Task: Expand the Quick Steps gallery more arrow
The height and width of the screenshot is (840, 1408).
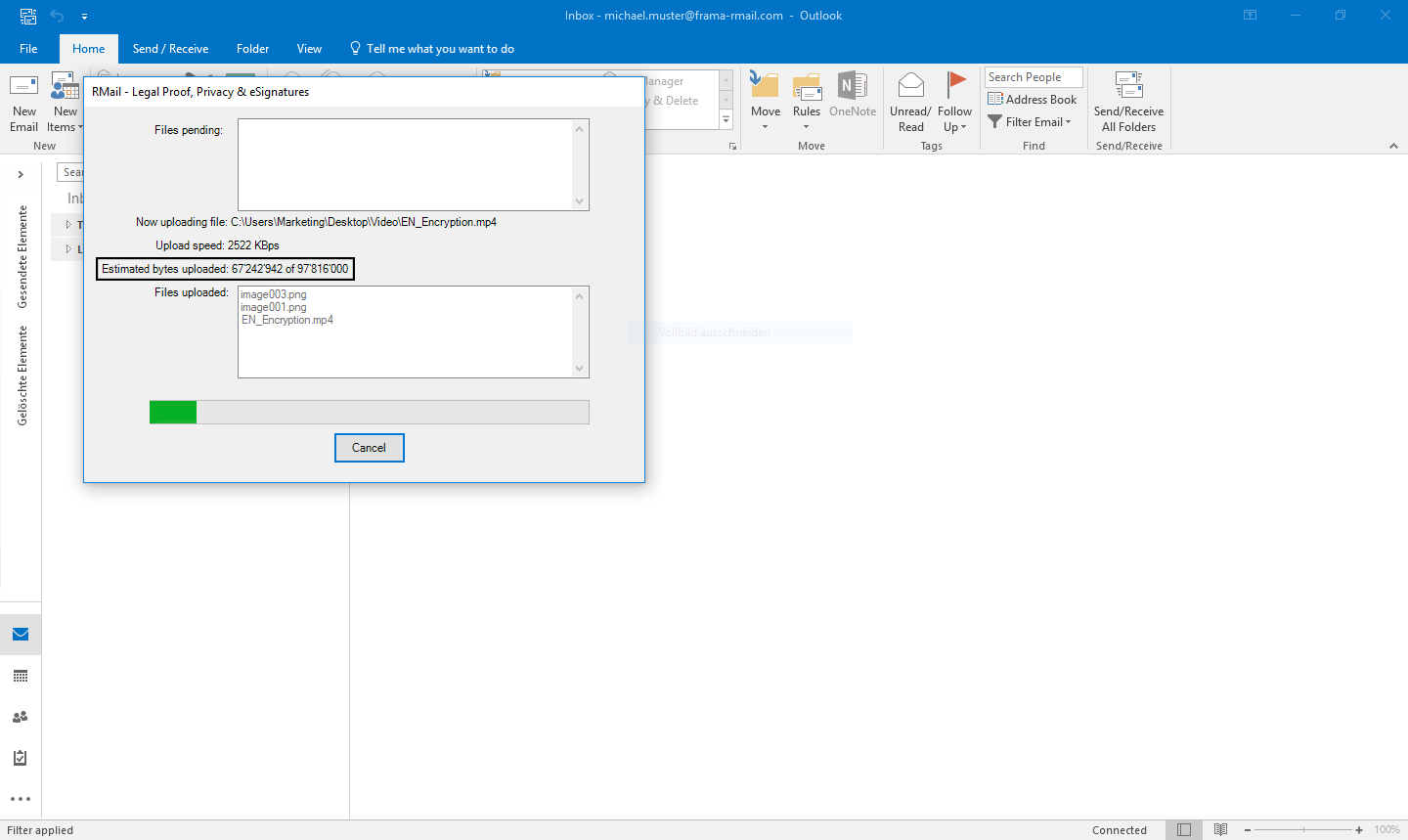Action: click(x=726, y=119)
